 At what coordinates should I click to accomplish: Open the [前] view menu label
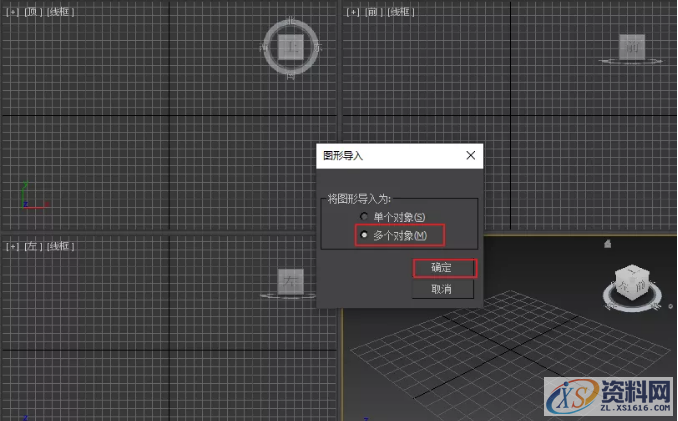(x=373, y=12)
